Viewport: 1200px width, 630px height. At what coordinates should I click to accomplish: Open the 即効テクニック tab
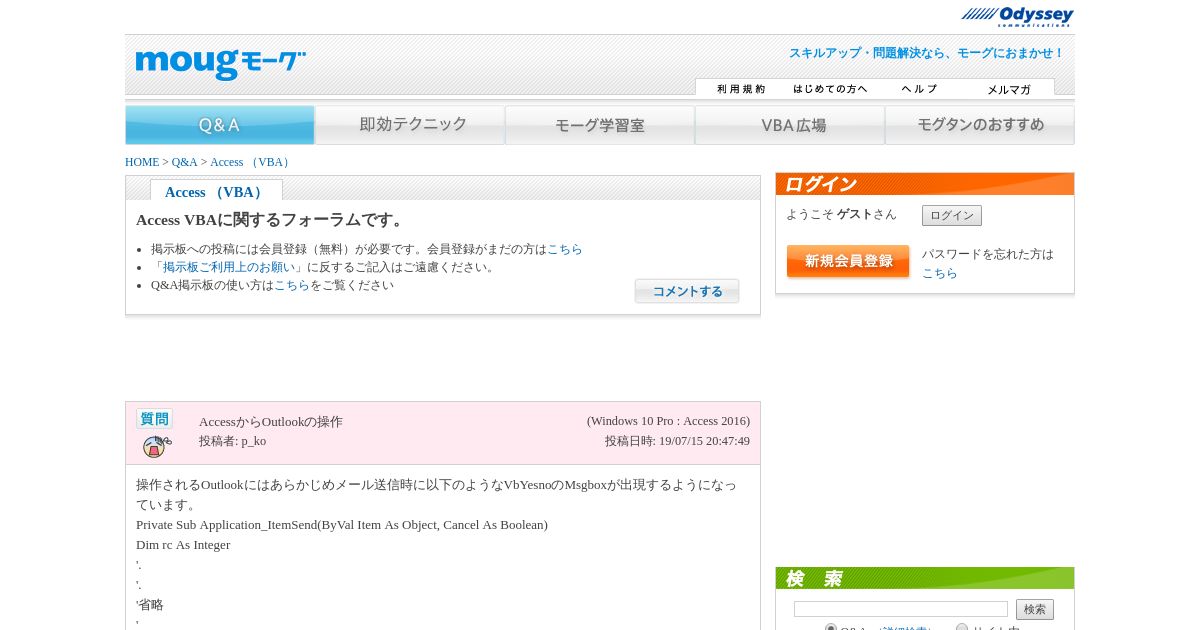pyautogui.click(x=410, y=125)
